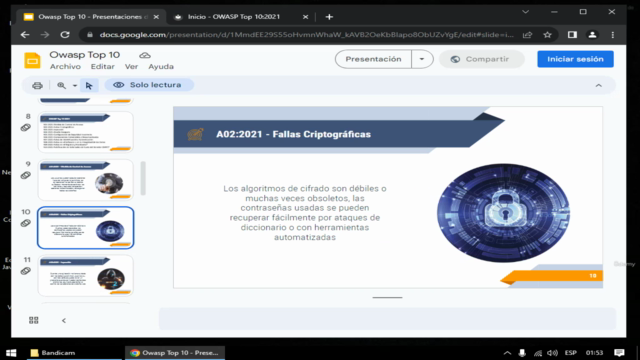Image resolution: width=640 pixels, height=360 pixels.
Task: Open the volume tray icon
Action: (552, 353)
